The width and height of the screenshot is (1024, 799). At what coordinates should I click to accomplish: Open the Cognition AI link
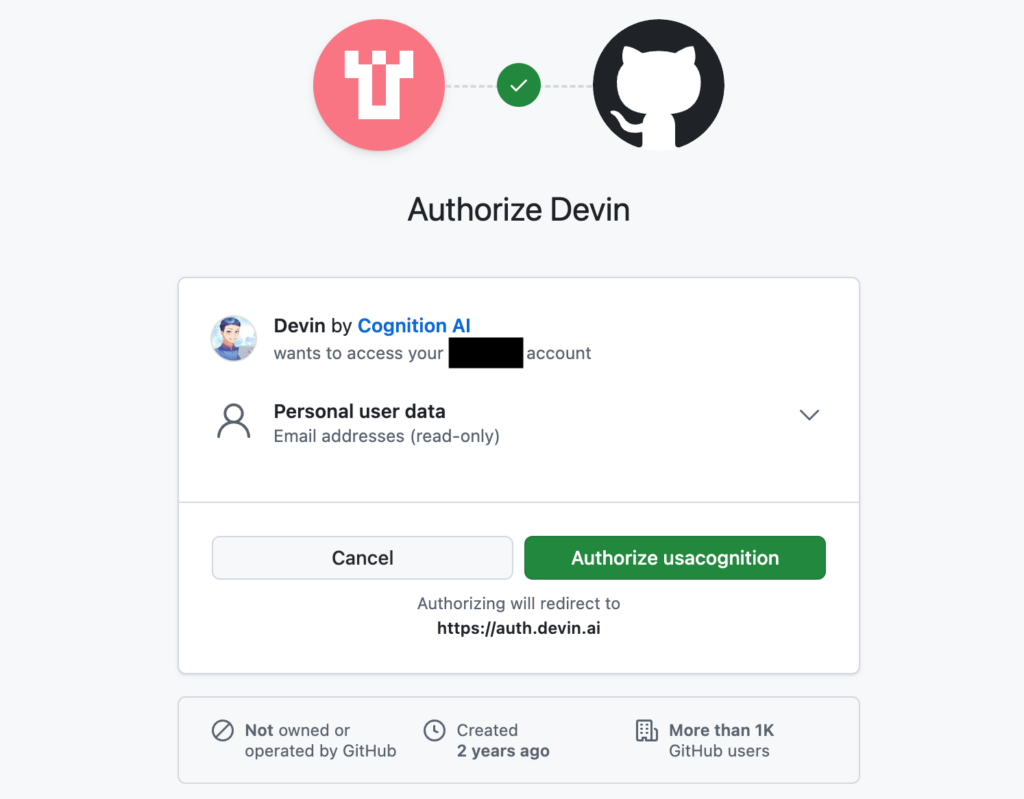[x=414, y=326]
